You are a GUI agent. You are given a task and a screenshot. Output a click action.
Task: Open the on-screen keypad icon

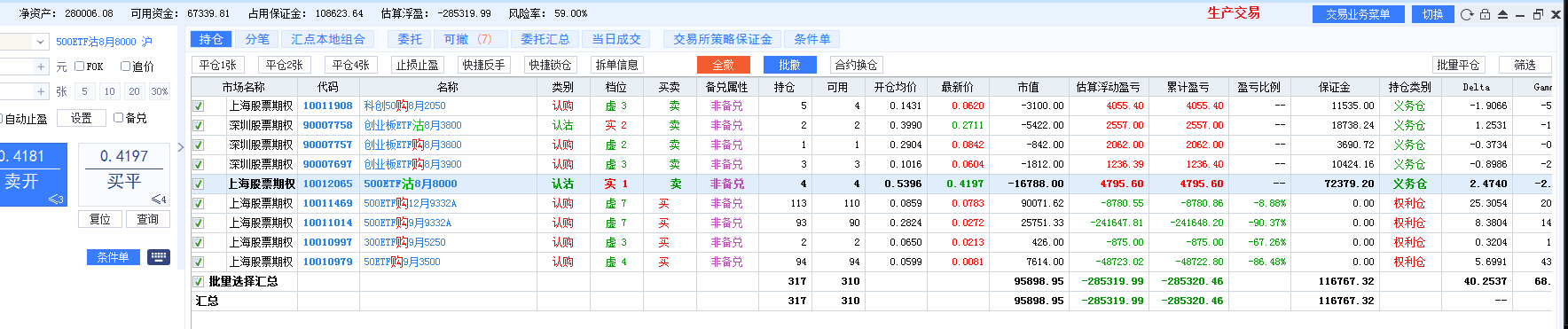(159, 257)
